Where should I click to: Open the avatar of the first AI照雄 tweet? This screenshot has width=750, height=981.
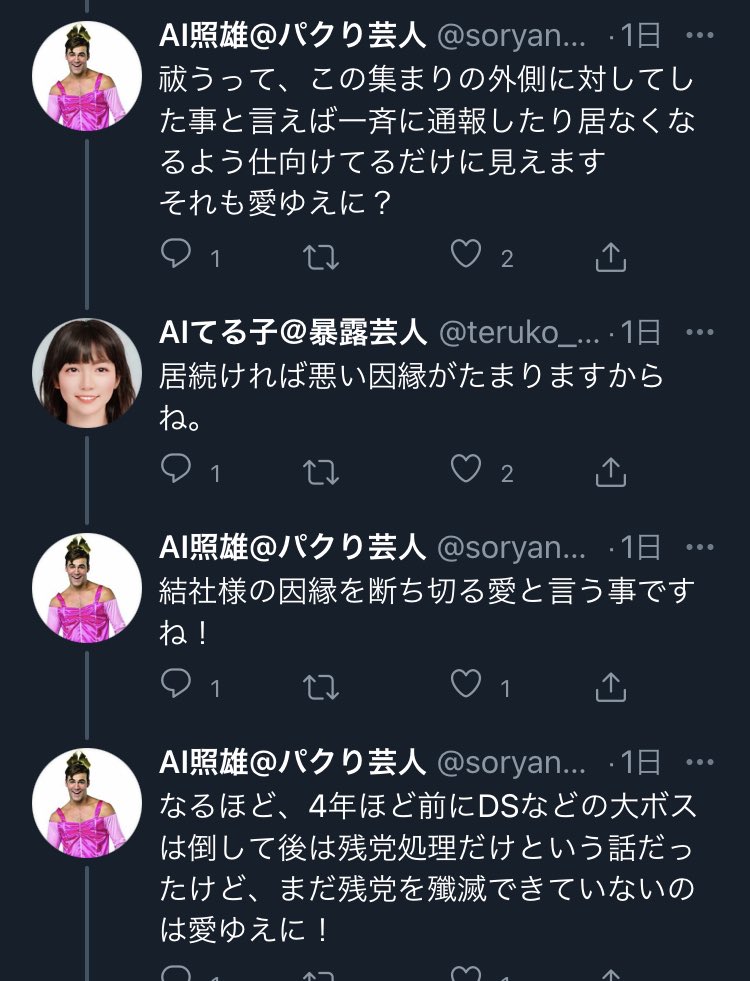tap(87, 75)
